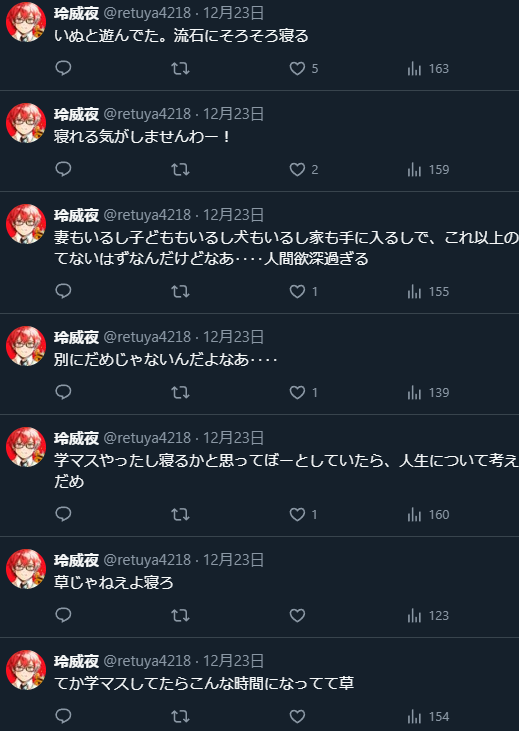Viewport: 519px width, 731px height.
Task: Retweet the 草じゃねえよ寝ろ tweet
Action: 180,615
